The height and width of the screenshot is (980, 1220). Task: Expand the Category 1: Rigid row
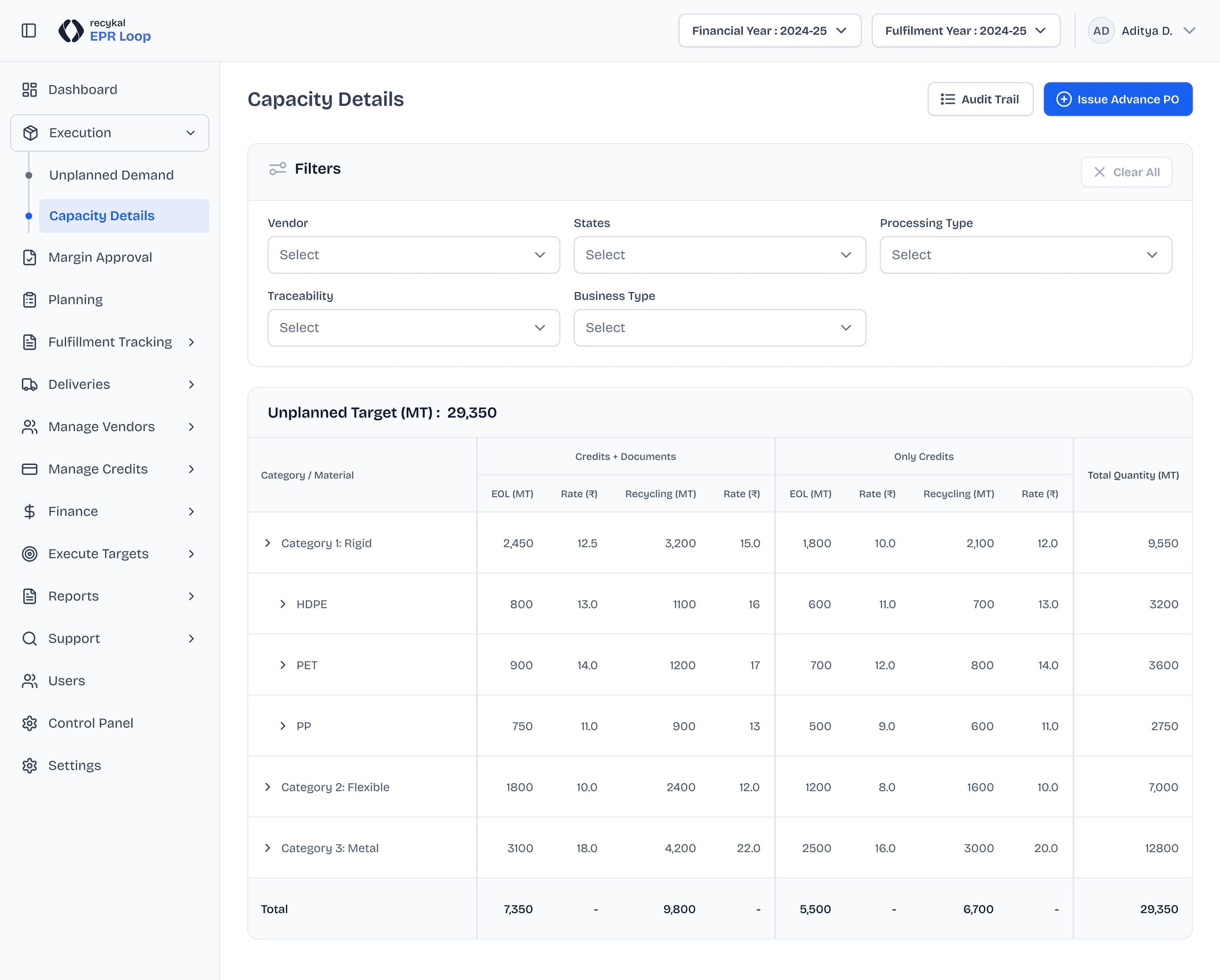(x=268, y=543)
